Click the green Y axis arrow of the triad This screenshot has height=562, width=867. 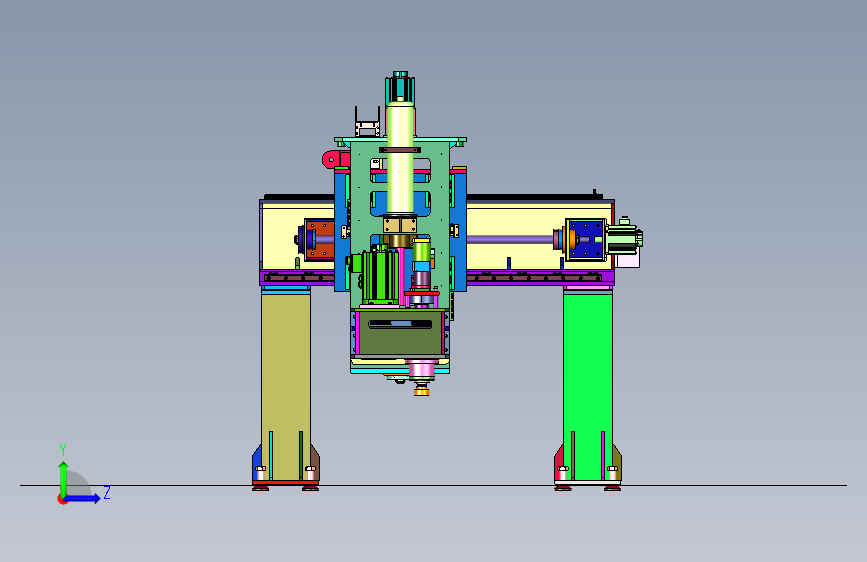[64, 478]
